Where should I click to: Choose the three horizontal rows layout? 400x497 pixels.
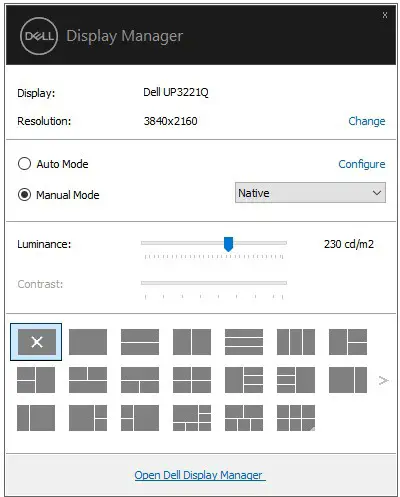(244, 342)
